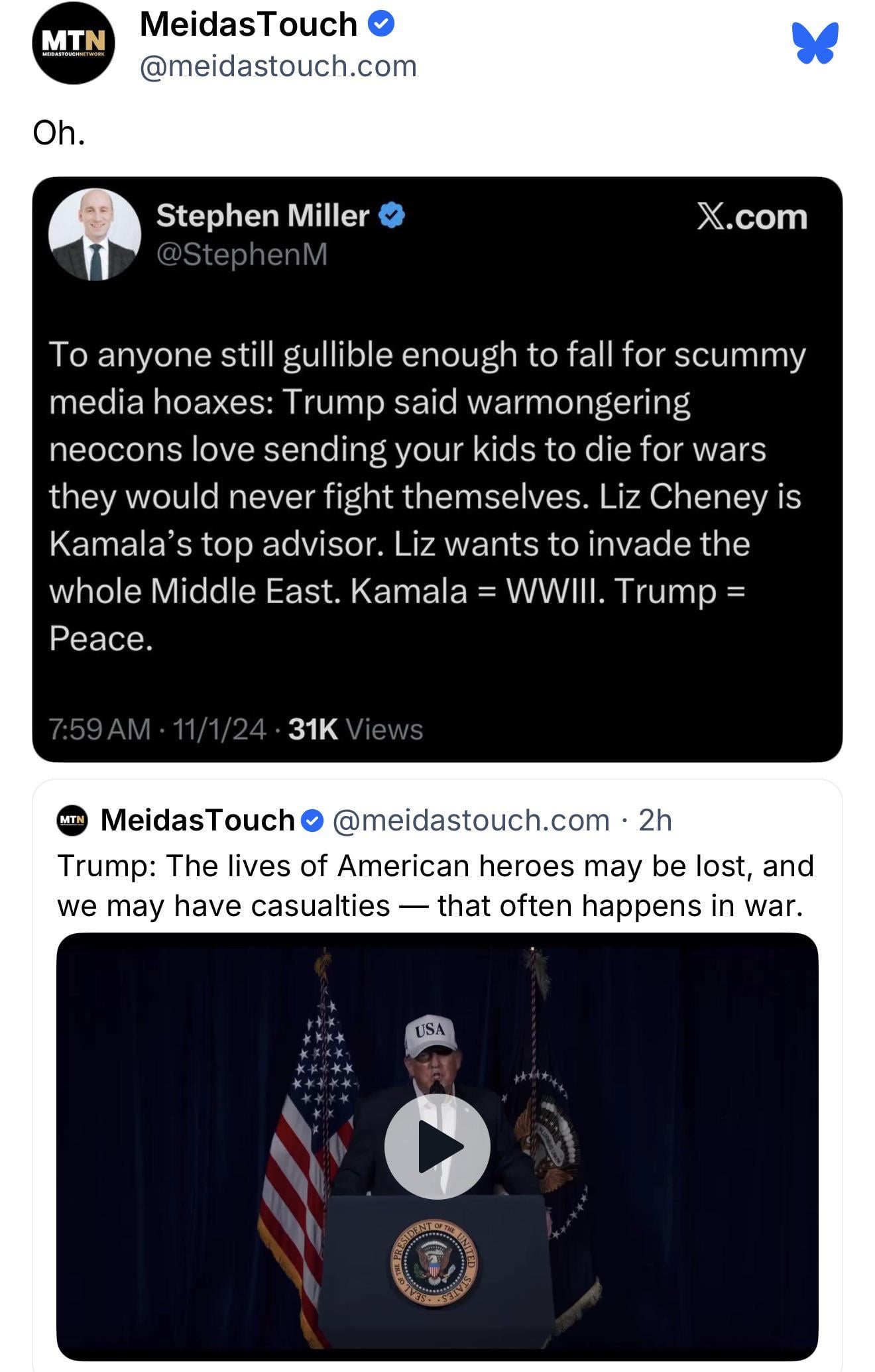The width and height of the screenshot is (875, 1372).
Task: Click the Bluesky butterfly logo
Action: (x=815, y=43)
